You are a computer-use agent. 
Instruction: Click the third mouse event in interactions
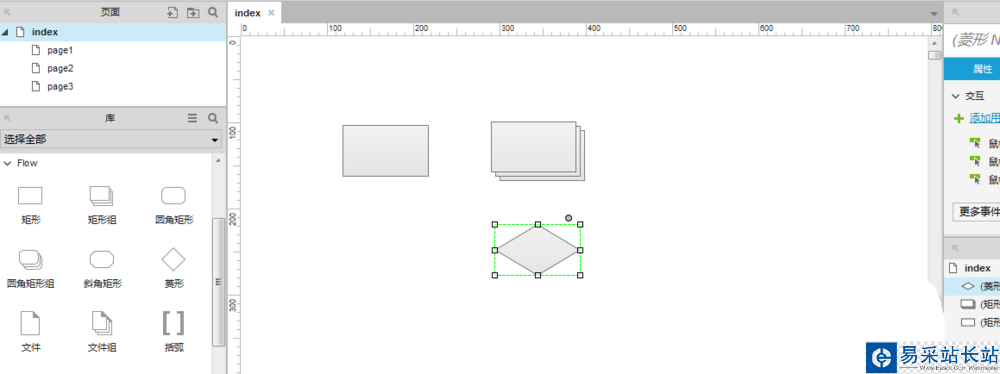984,179
